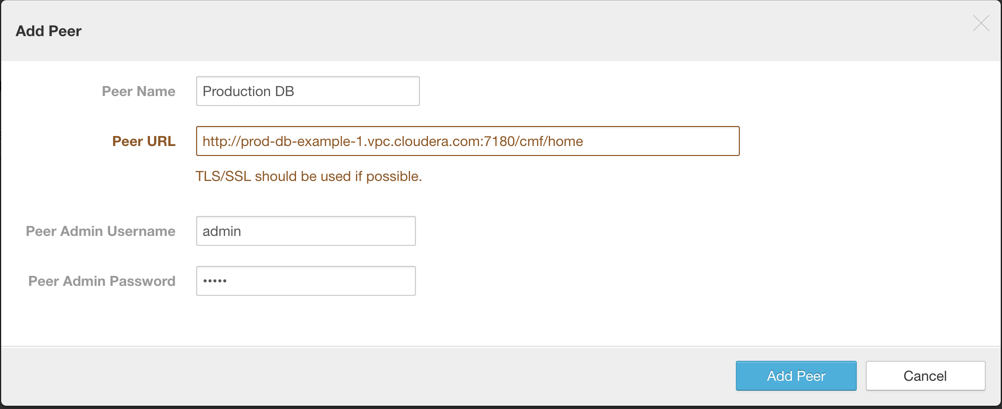Viewport: 1002px width, 409px height.
Task: Click the "Add Peer" dialog title
Action: point(48,31)
